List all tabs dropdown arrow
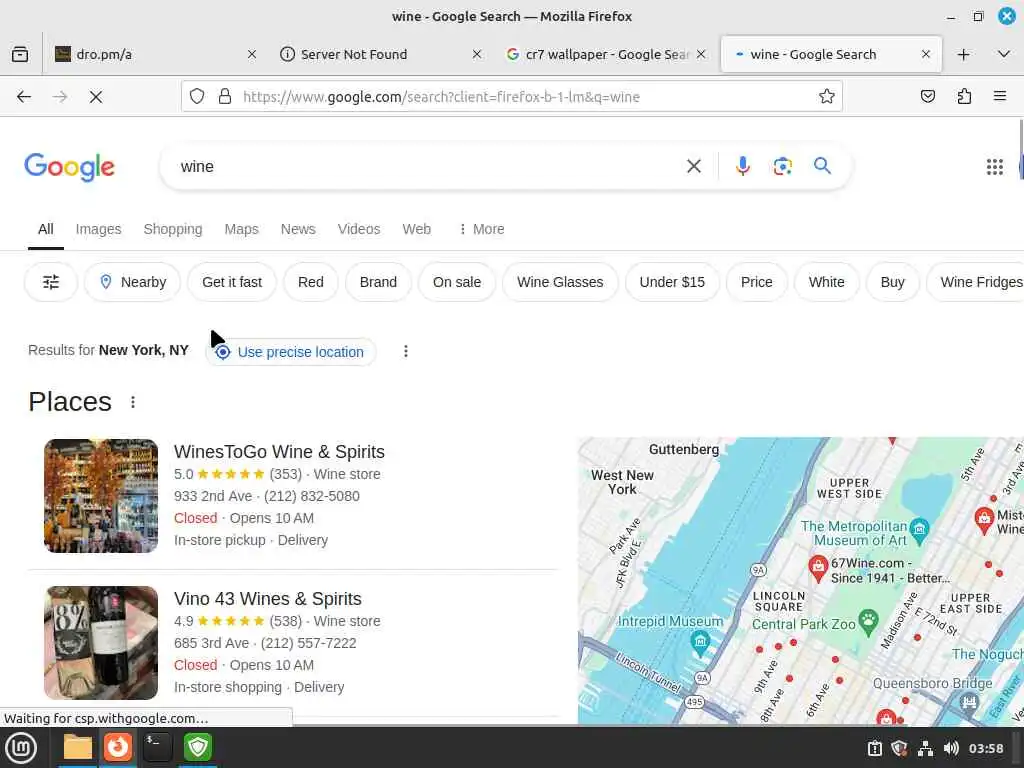Viewport: 1024px width, 768px height. pyautogui.click(x=1004, y=54)
